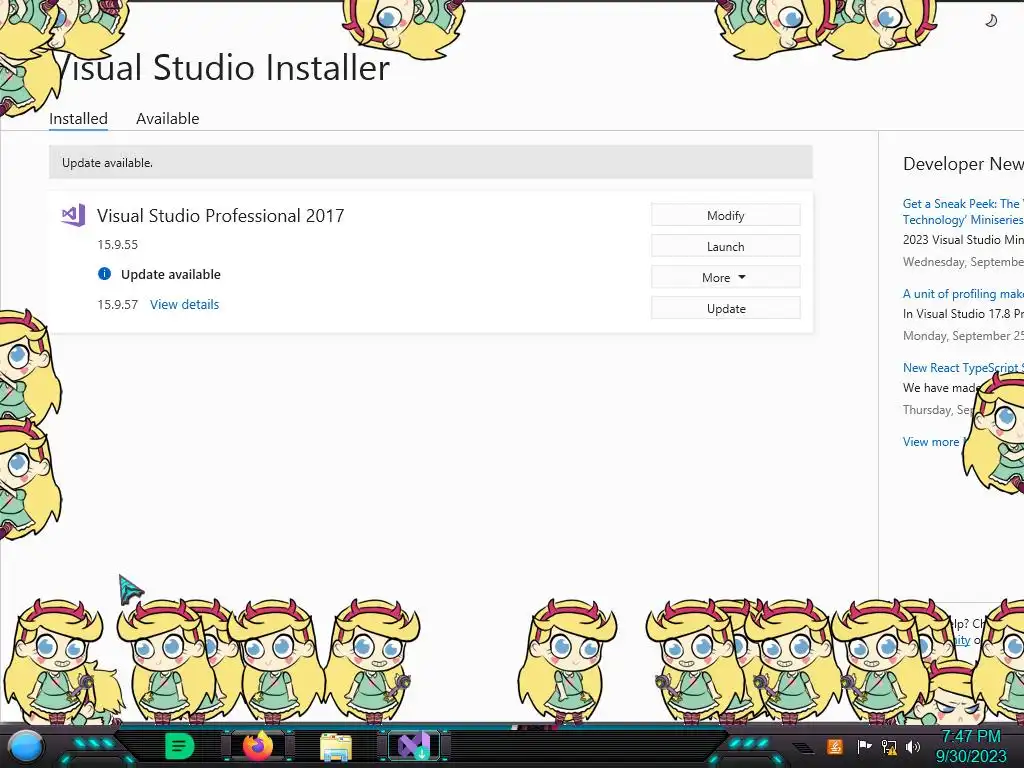Screen dimensions: 1024x768
Task: Show hidden tray icons arrow
Action: point(804,747)
